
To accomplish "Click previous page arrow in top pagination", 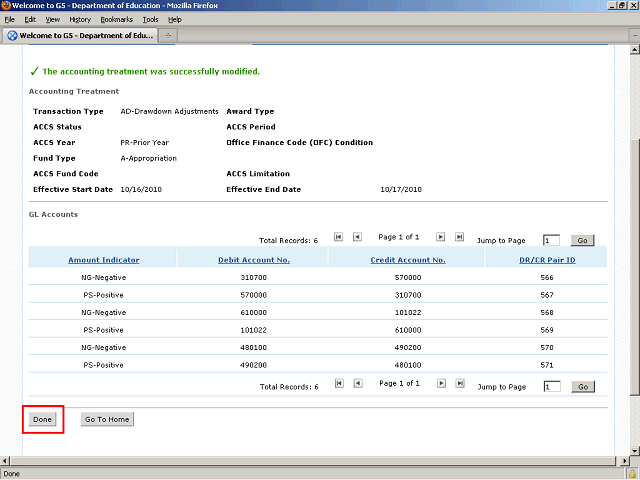I will tap(357, 237).
